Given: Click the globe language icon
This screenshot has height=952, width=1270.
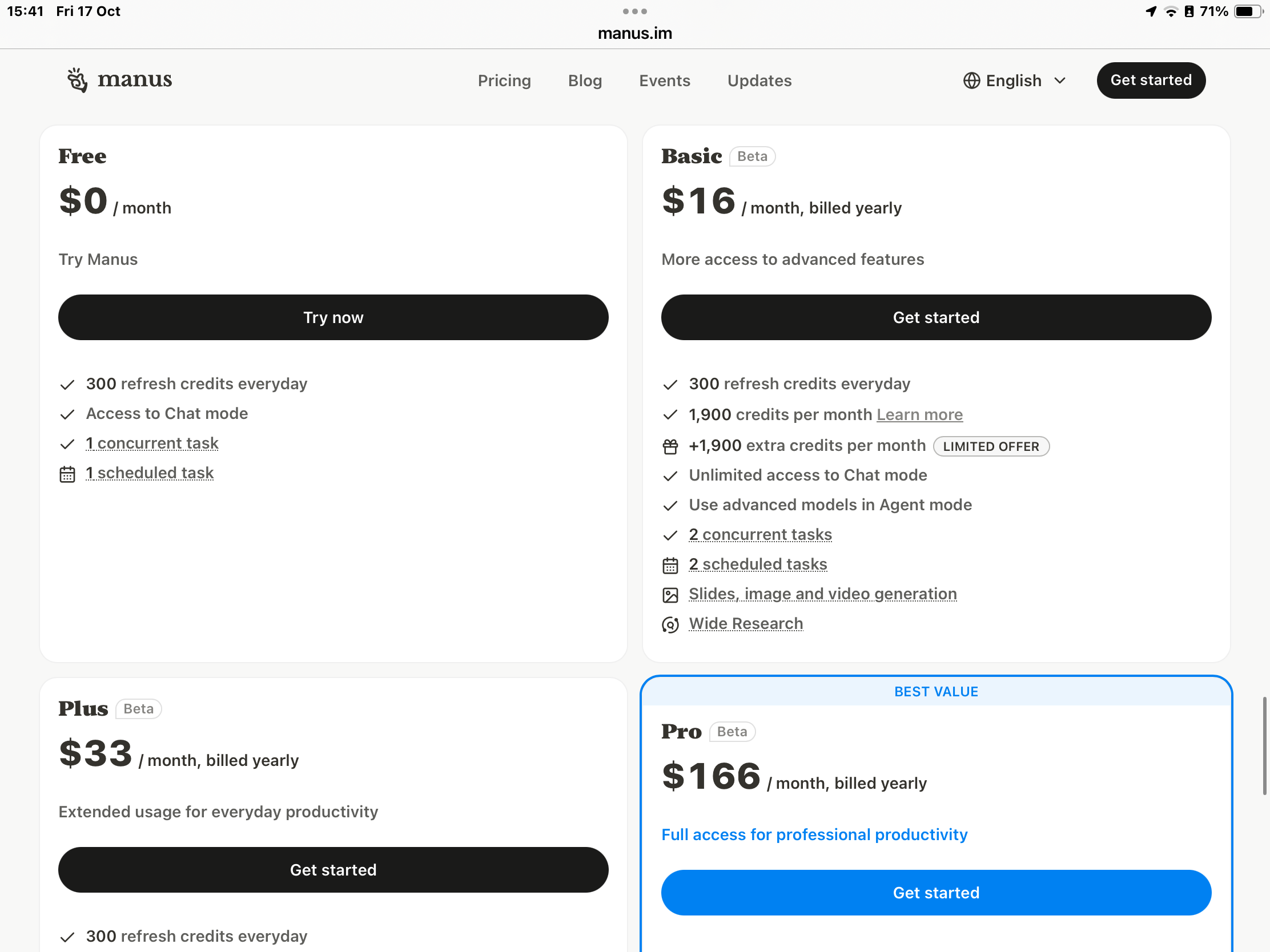Looking at the screenshot, I should 971,80.
